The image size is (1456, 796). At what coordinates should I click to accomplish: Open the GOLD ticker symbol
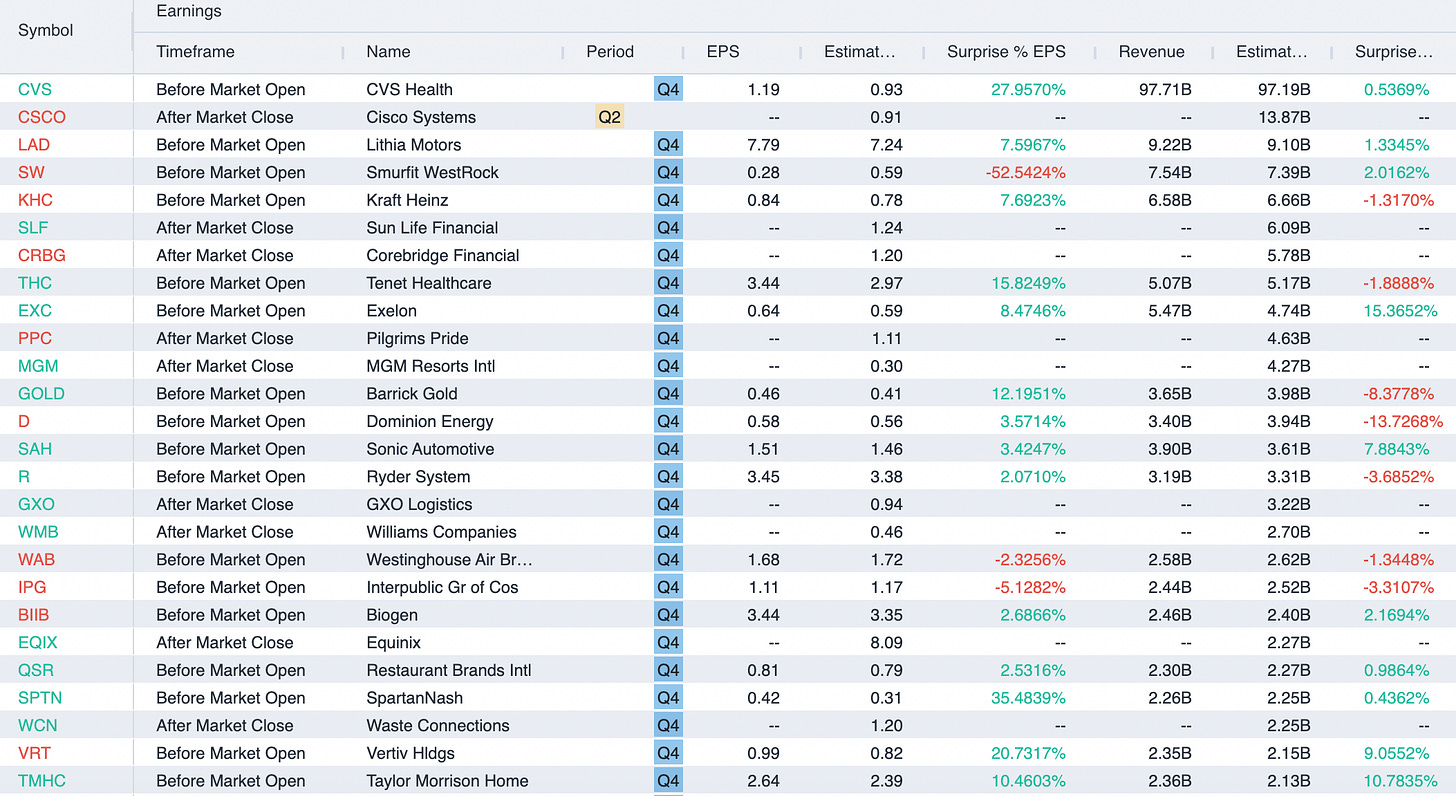click(41, 394)
